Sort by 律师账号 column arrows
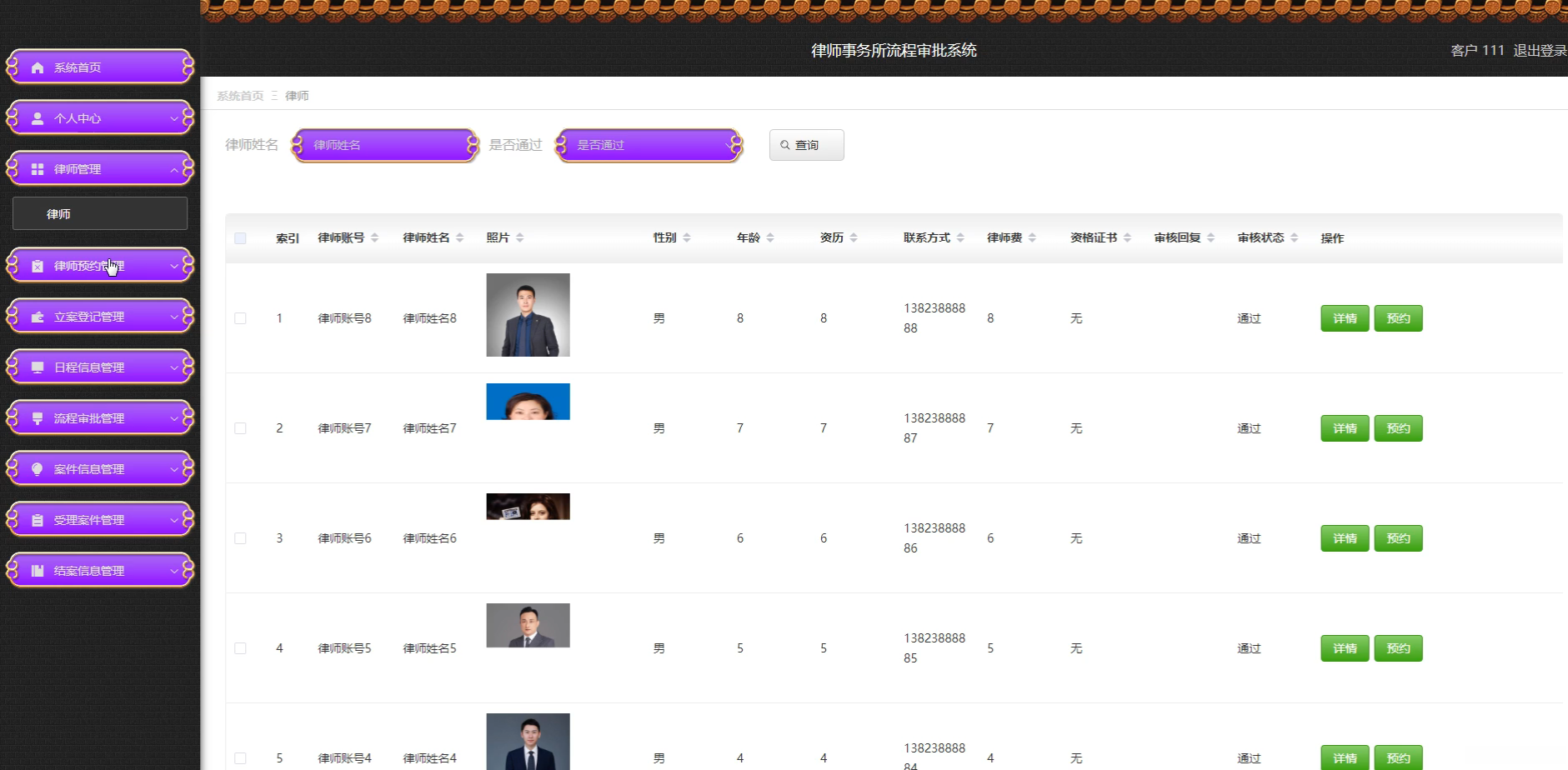1568x770 pixels. [375, 237]
